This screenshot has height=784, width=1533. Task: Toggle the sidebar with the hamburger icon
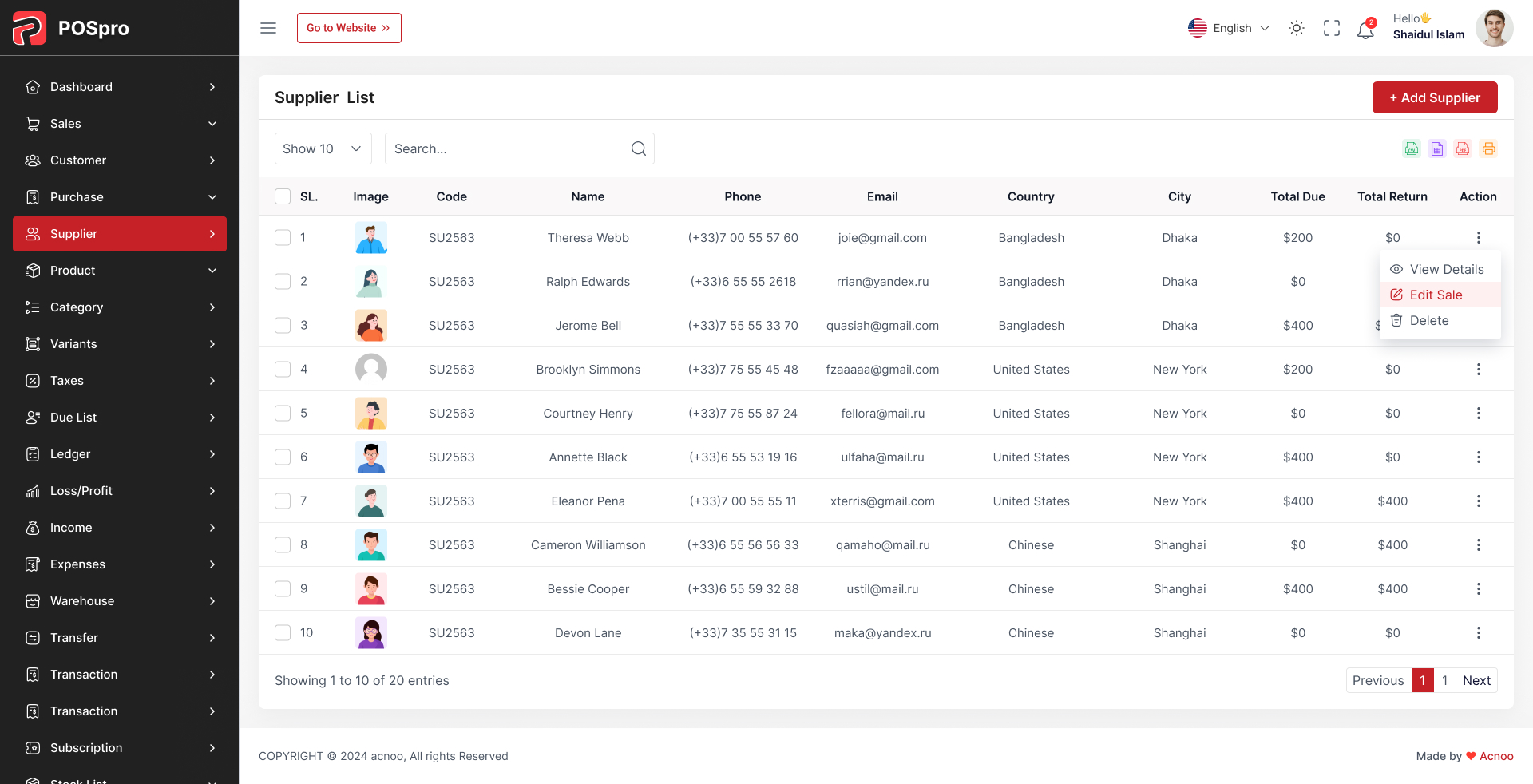pyautogui.click(x=268, y=28)
